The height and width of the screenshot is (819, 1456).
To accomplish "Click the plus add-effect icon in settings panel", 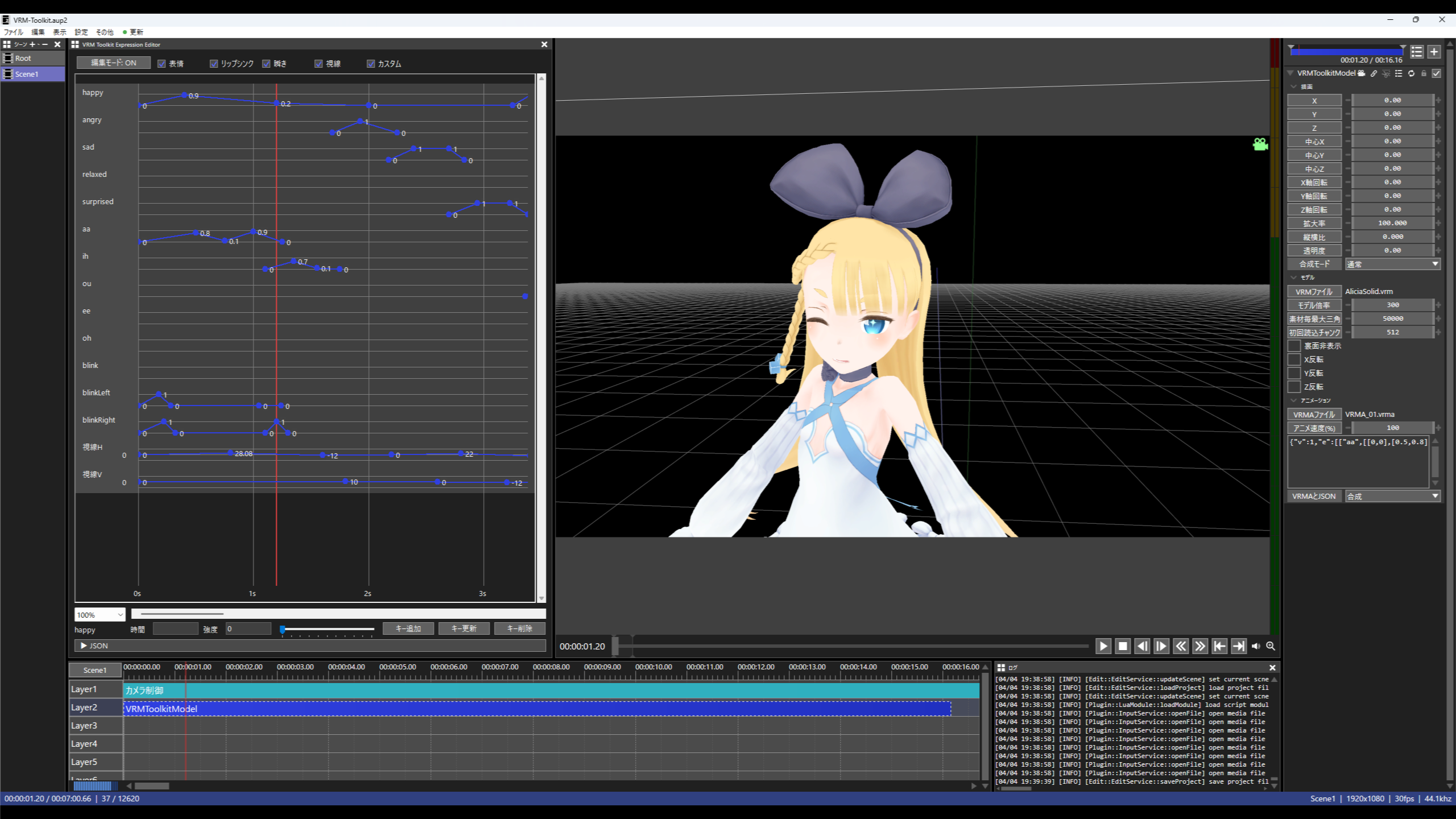I will pyautogui.click(x=1434, y=52).
